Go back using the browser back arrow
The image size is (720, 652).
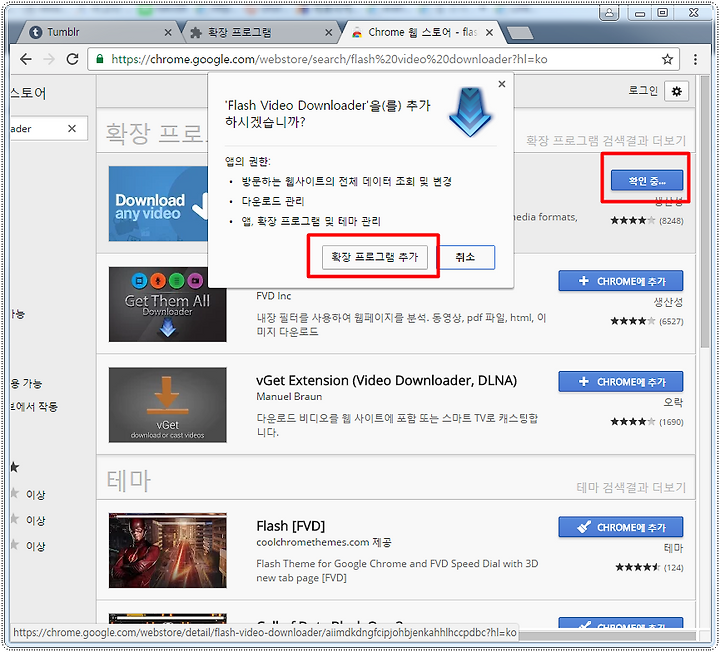(26, 59)
